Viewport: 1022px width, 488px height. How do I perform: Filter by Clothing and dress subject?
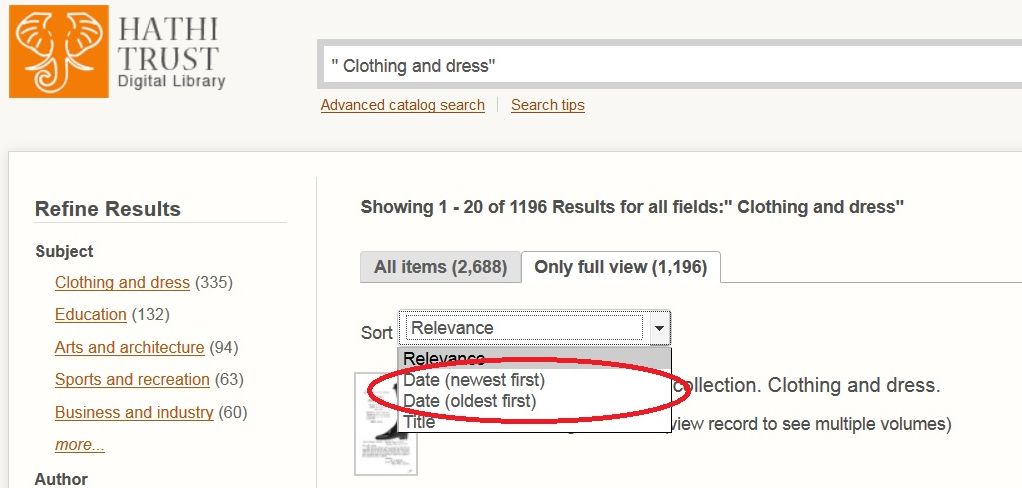click(122, 282)
